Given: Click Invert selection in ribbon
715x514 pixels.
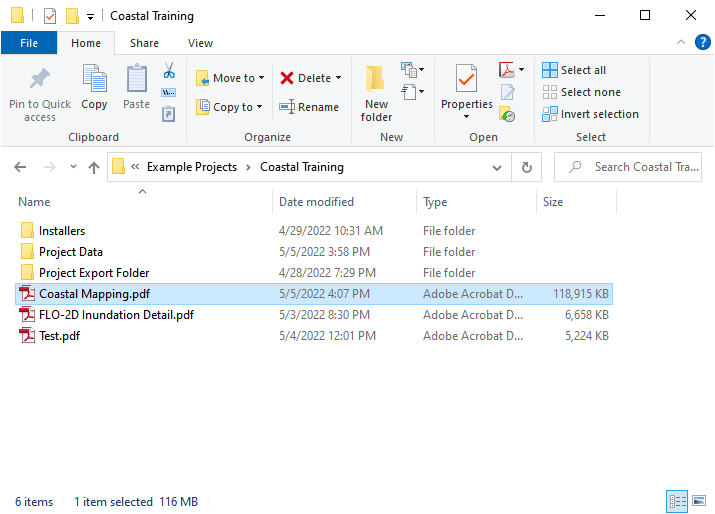Looking at the screenshot, I should point(590,114).
